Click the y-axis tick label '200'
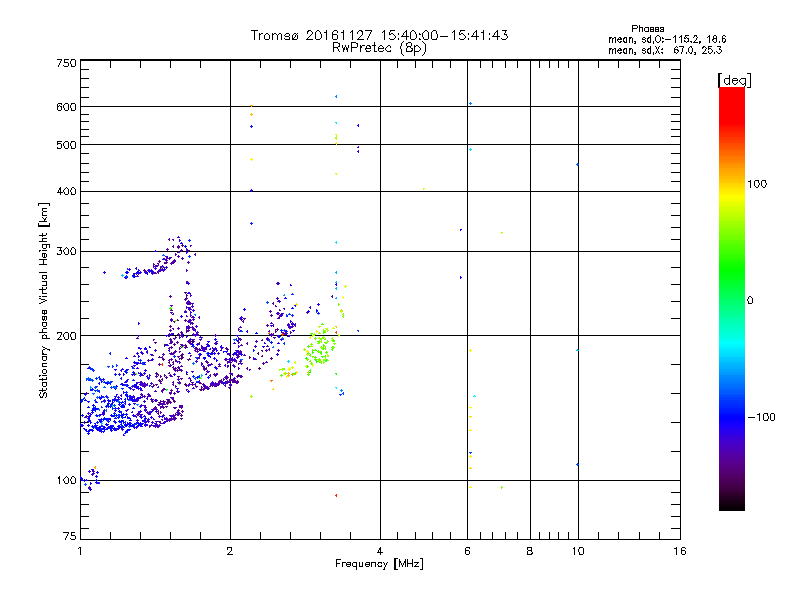800x600 pixels. 66,336
